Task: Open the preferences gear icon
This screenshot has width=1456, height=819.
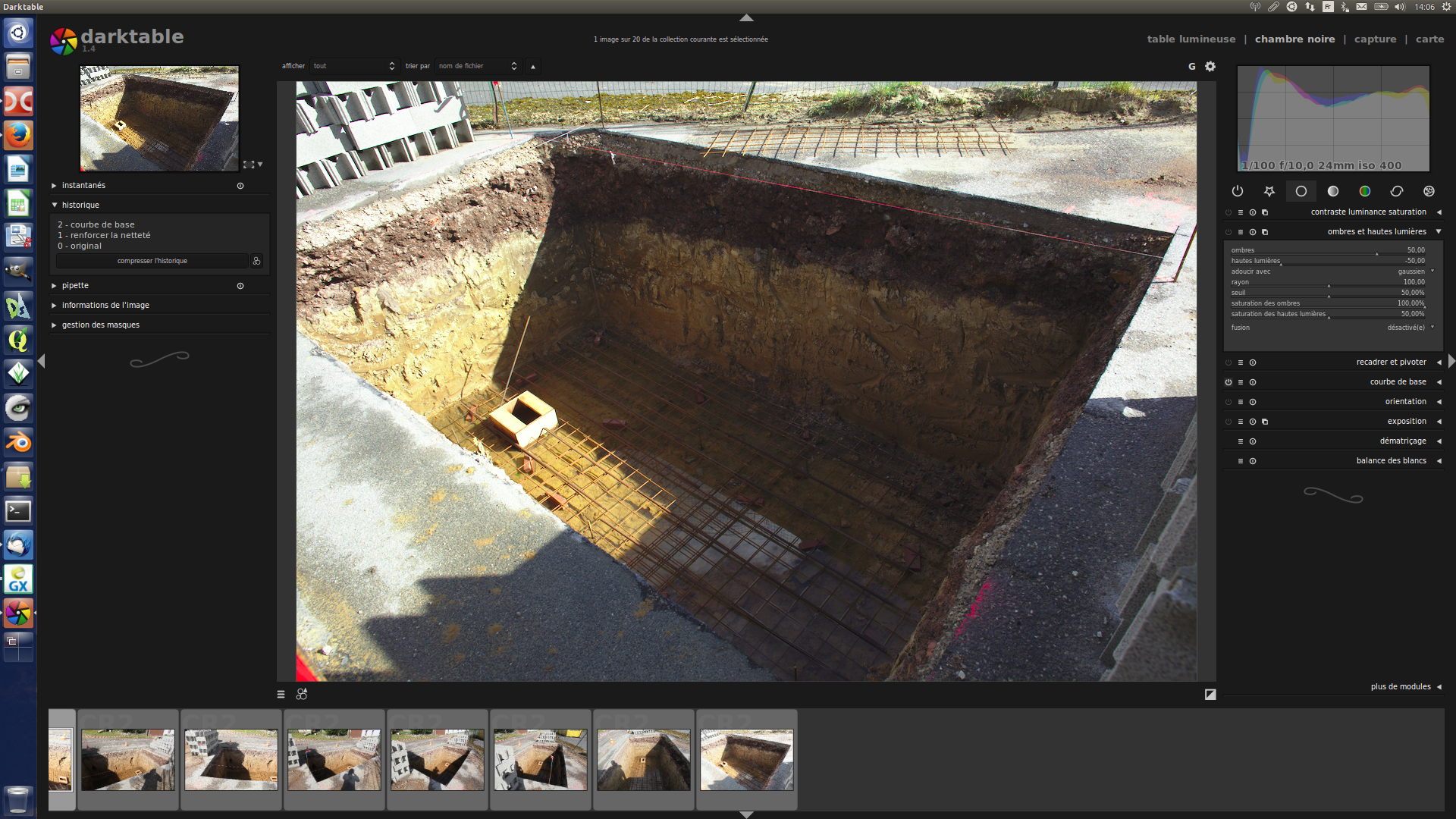Action: [1210, 67]
